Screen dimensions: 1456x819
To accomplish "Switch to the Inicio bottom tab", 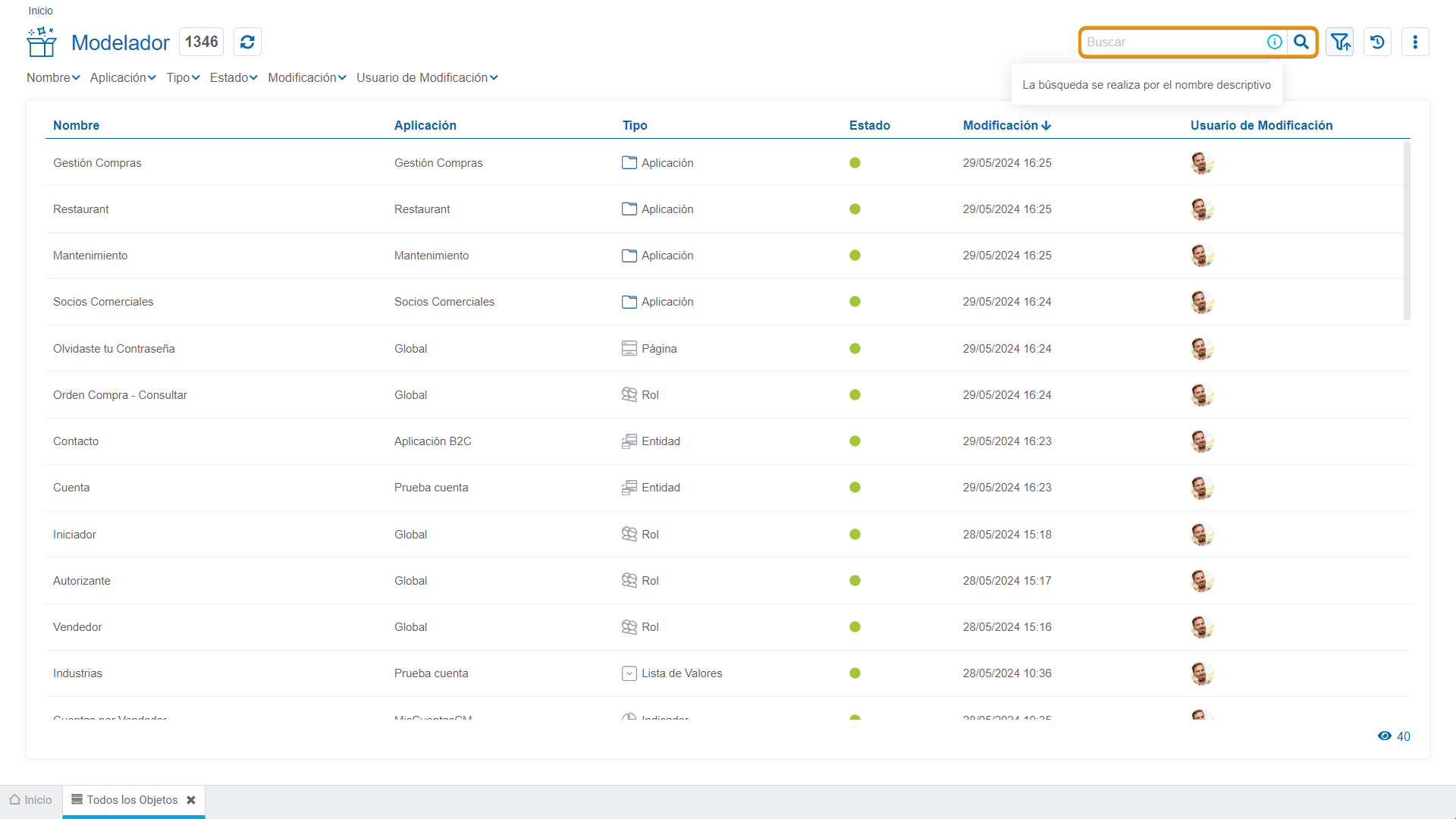I will coord(31,800).
